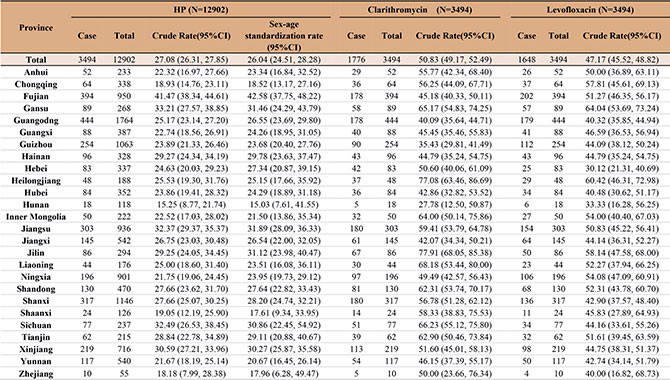Select the Liaoning province cell
Viewport: 670px width, 380px height.
click(x=36, y=265)
